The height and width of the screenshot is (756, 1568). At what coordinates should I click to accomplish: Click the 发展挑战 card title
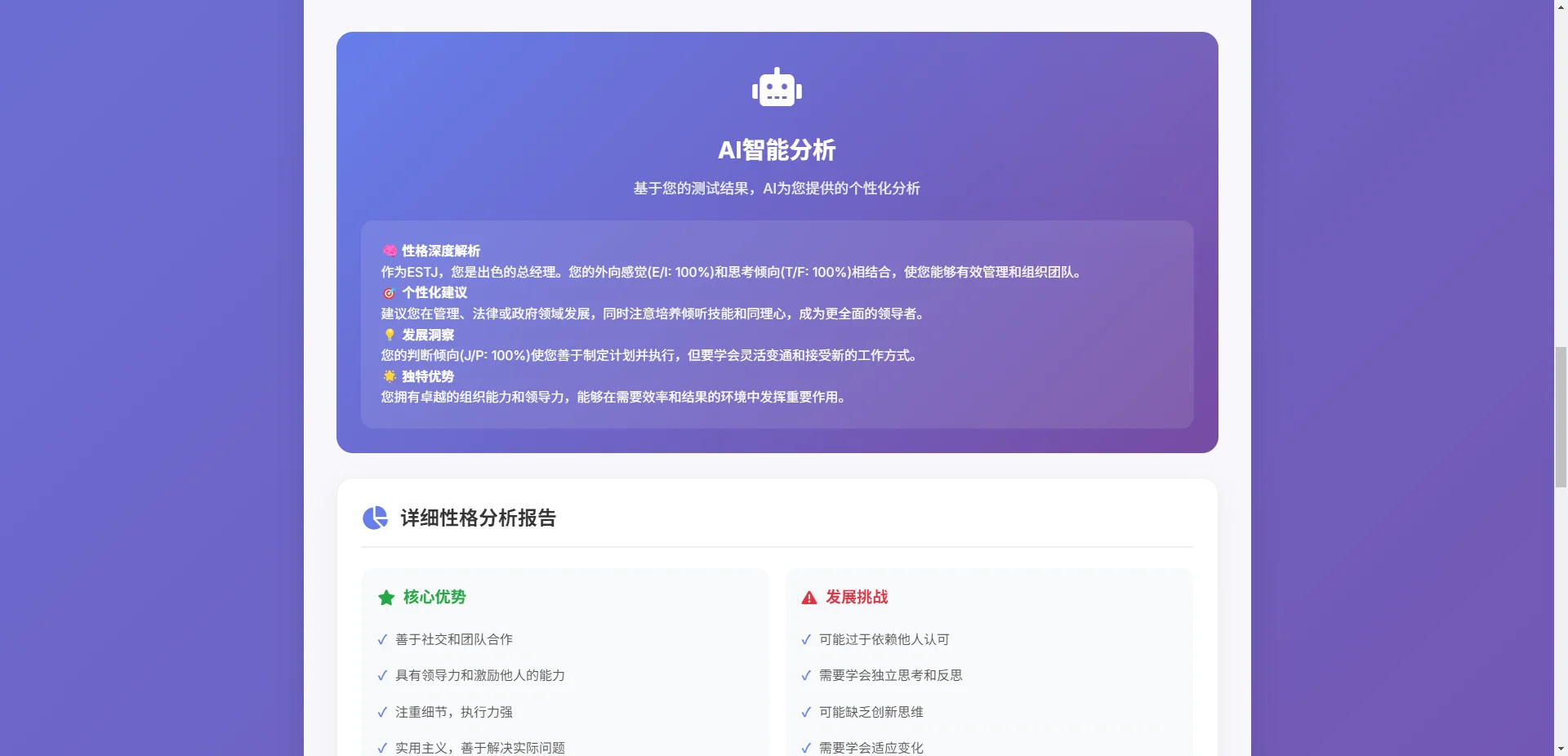[857, 597]
